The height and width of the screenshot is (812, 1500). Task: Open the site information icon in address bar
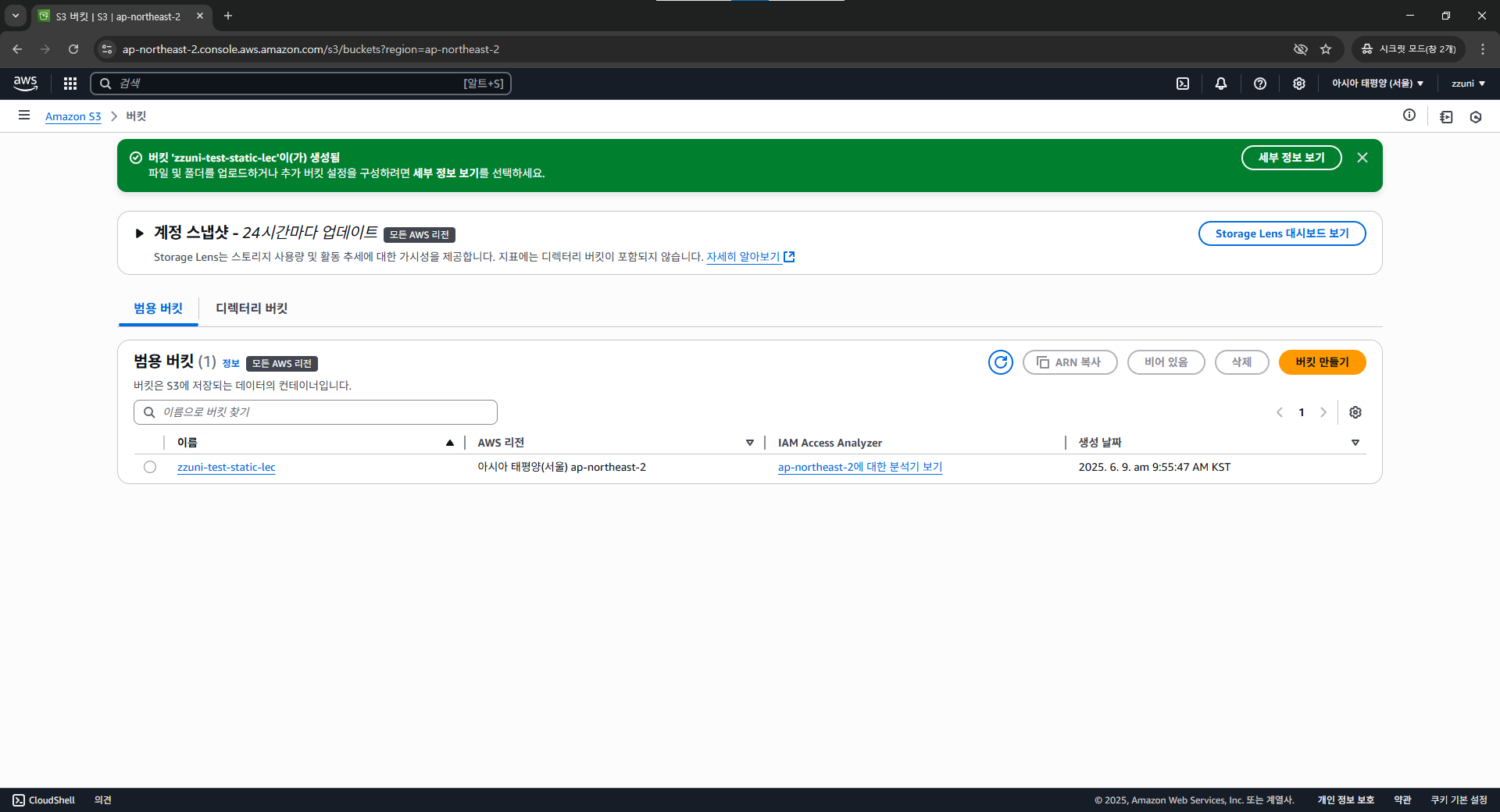coord(107,49)
